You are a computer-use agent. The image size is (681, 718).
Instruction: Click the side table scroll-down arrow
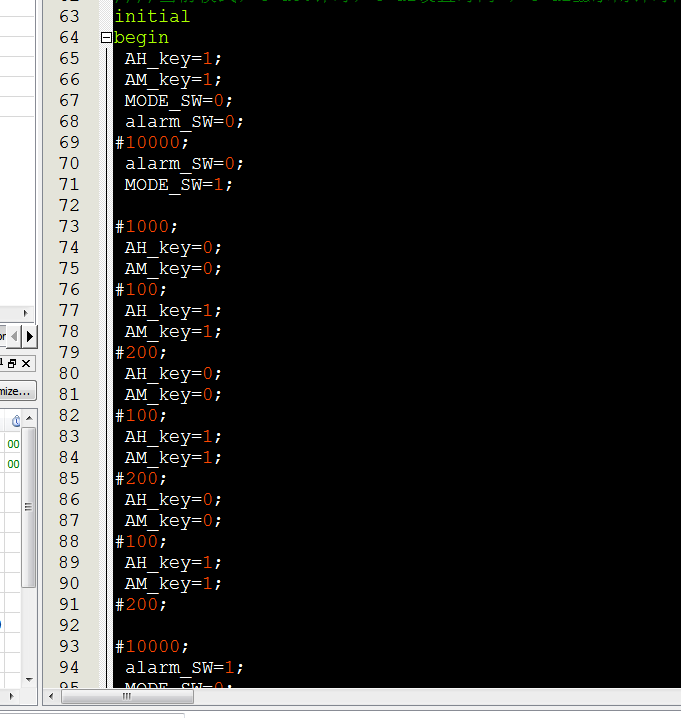(29, 680)
